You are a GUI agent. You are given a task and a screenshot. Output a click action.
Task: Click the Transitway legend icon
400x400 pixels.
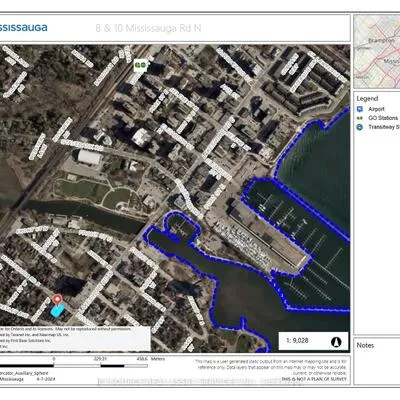click(x=359, y=127)
